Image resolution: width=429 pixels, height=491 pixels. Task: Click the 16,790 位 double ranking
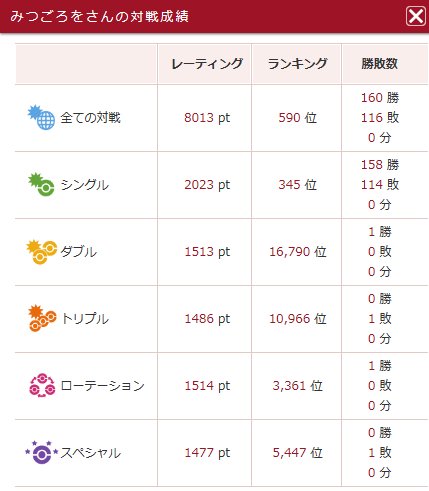coord(297,252)
